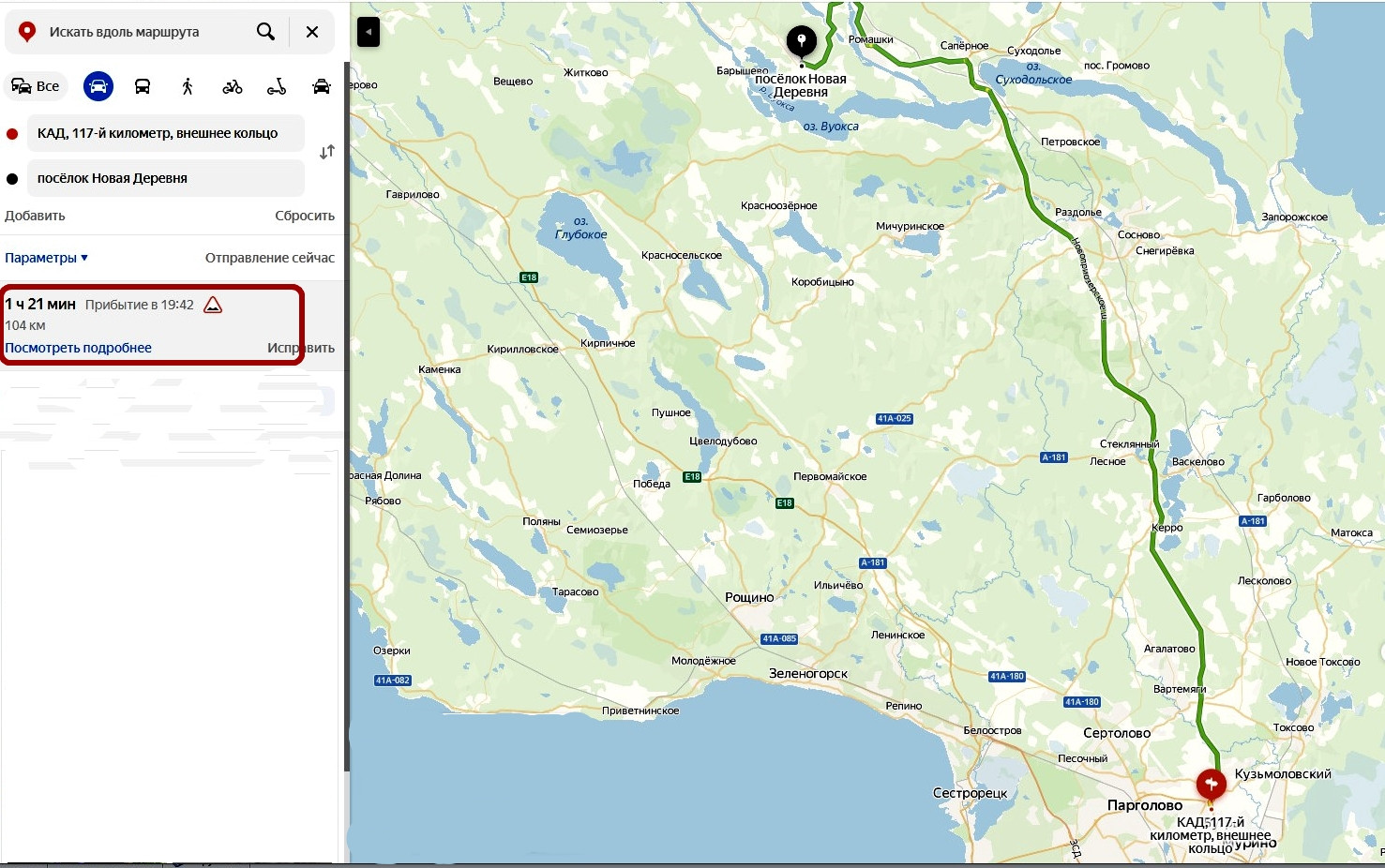Screen dimensions: 1385x868
Task: Click the 'Цвелодубово' label on map
Action: pos(723,441)
